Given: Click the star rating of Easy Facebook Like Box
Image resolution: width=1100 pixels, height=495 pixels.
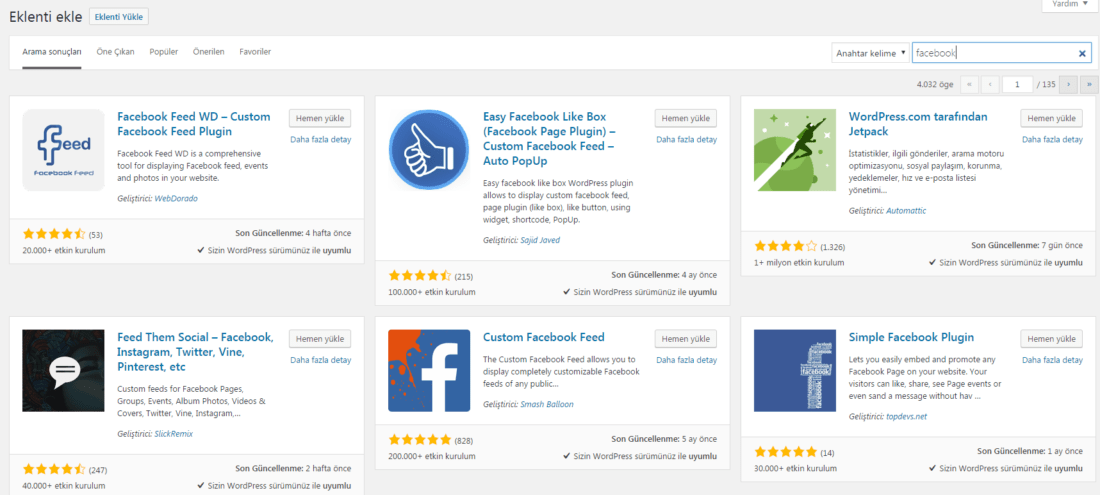Looking at the screenshot, I should [x=420, y=276].
